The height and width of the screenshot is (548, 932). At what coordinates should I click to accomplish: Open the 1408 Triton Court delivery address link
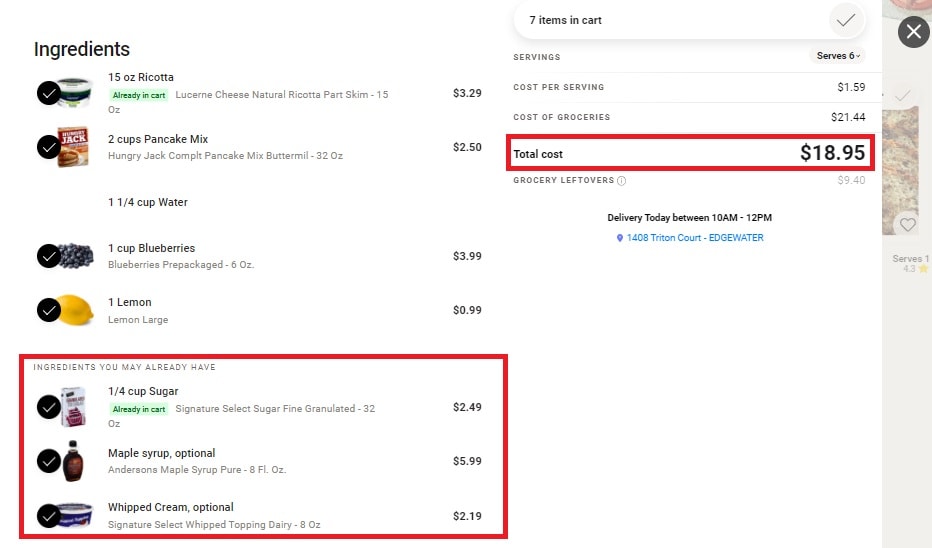[695, 238]
